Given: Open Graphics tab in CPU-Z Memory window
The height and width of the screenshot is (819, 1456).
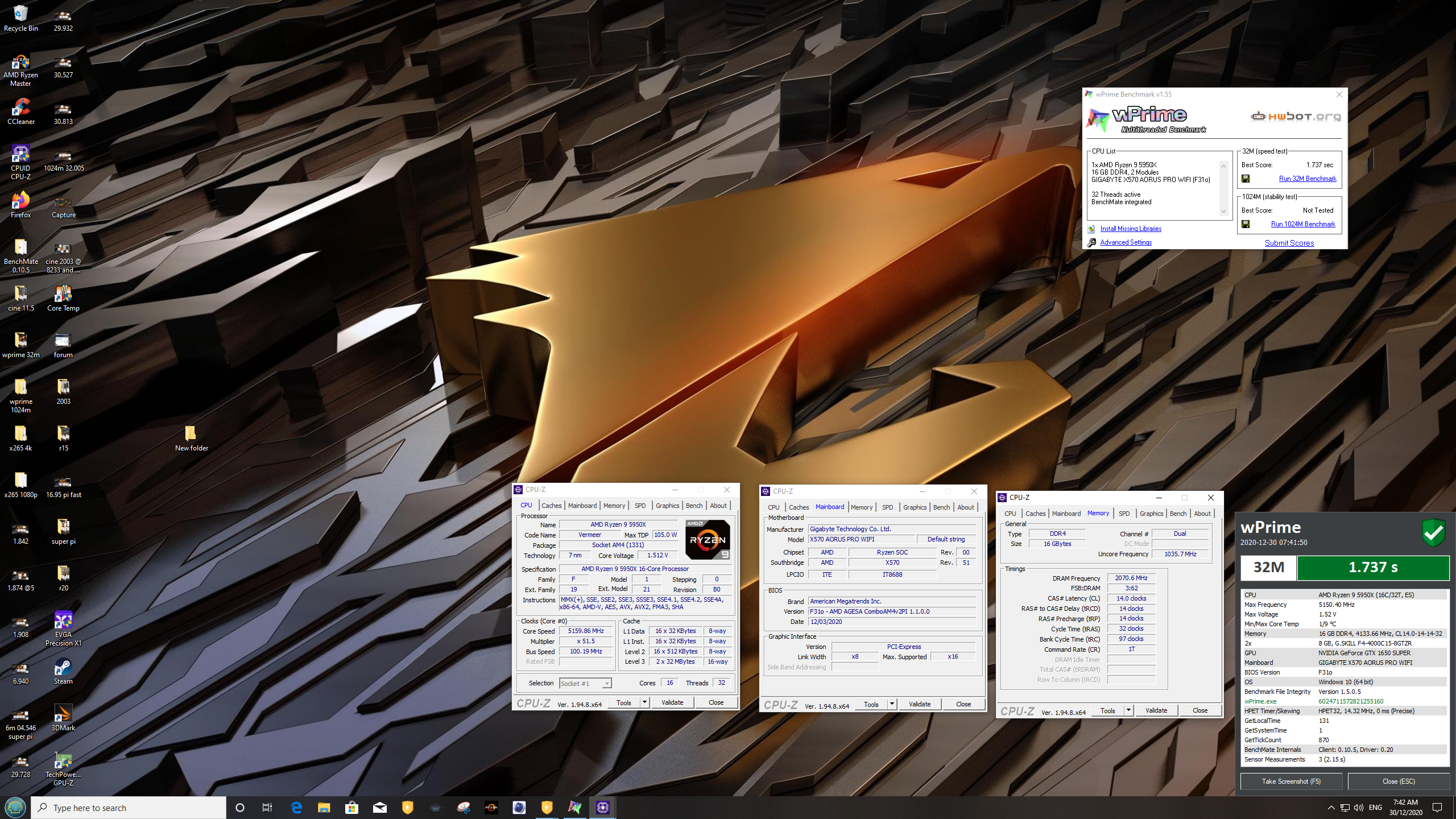Looking at the screenshot, I should pos(1151,514).
